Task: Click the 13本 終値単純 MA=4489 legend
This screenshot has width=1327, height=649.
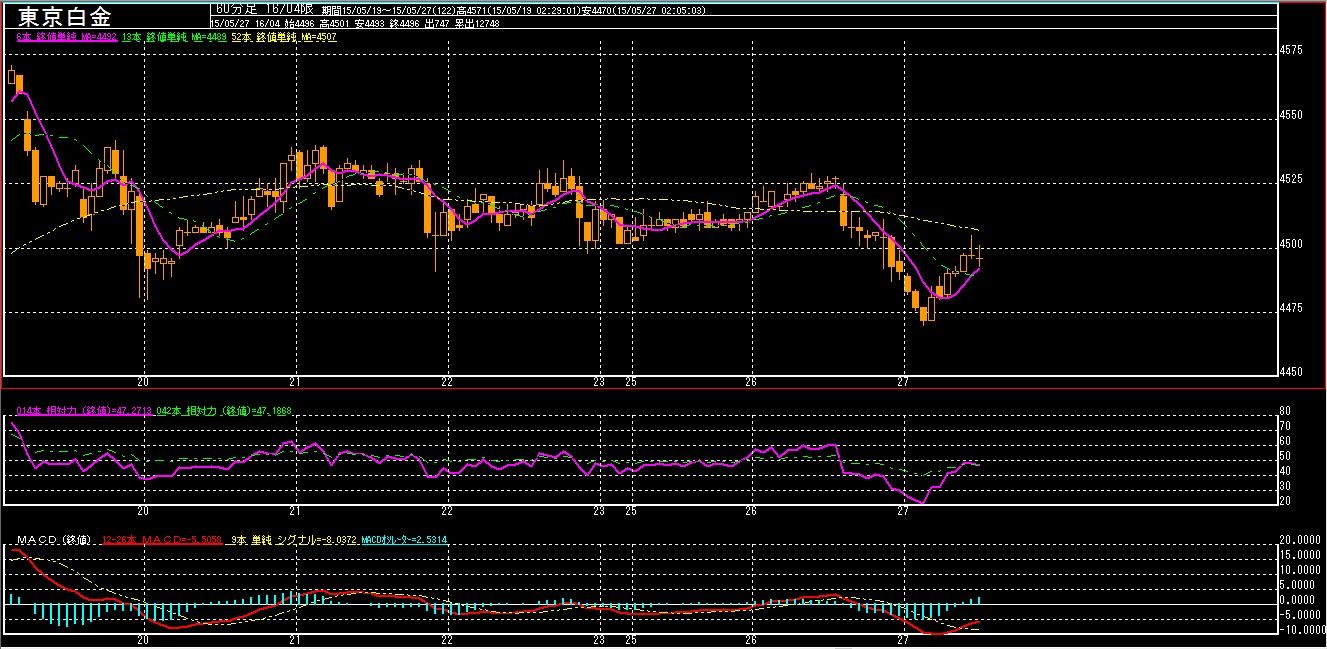Action: (174, 37)
